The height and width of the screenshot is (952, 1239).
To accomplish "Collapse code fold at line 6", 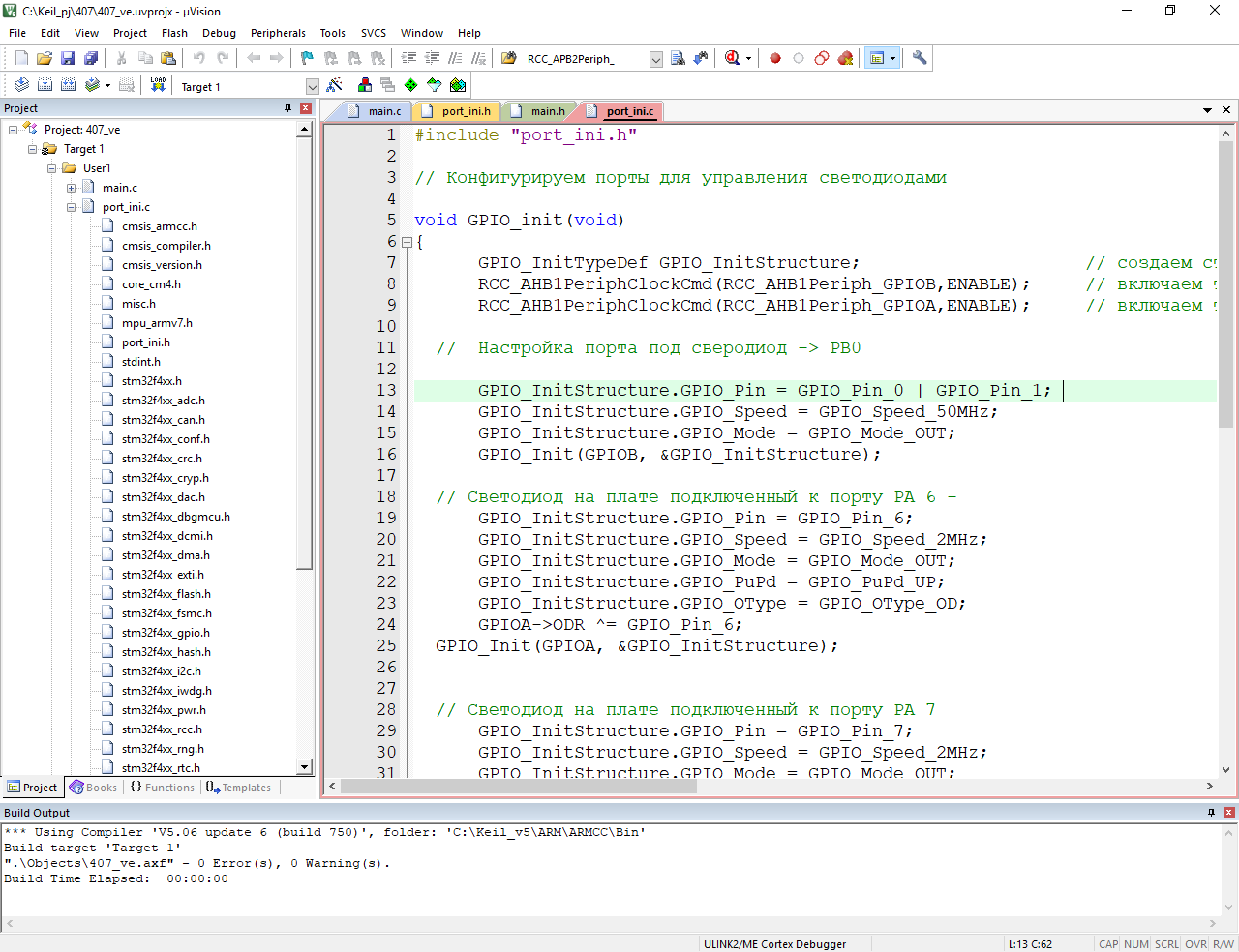I will 407,242.
